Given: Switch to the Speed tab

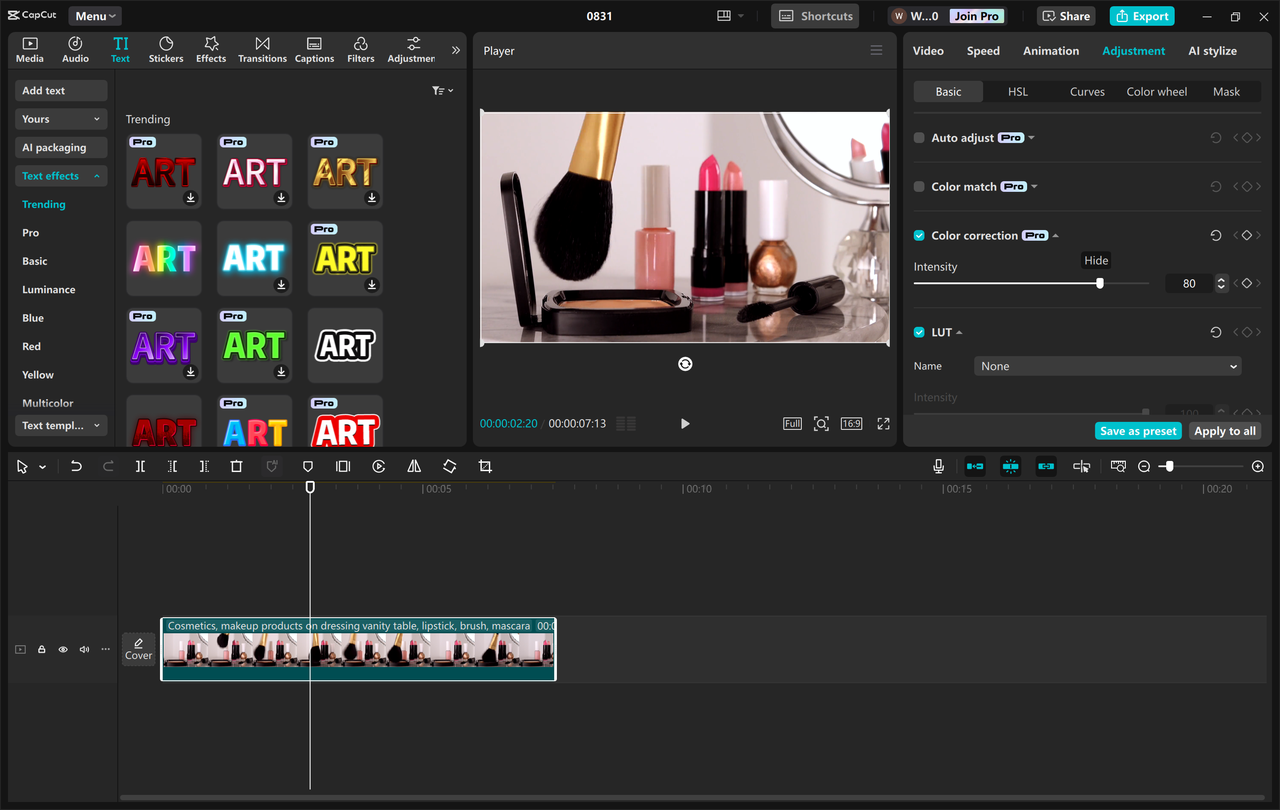Looking at the screenshot, I should click(x=983, y=50).
